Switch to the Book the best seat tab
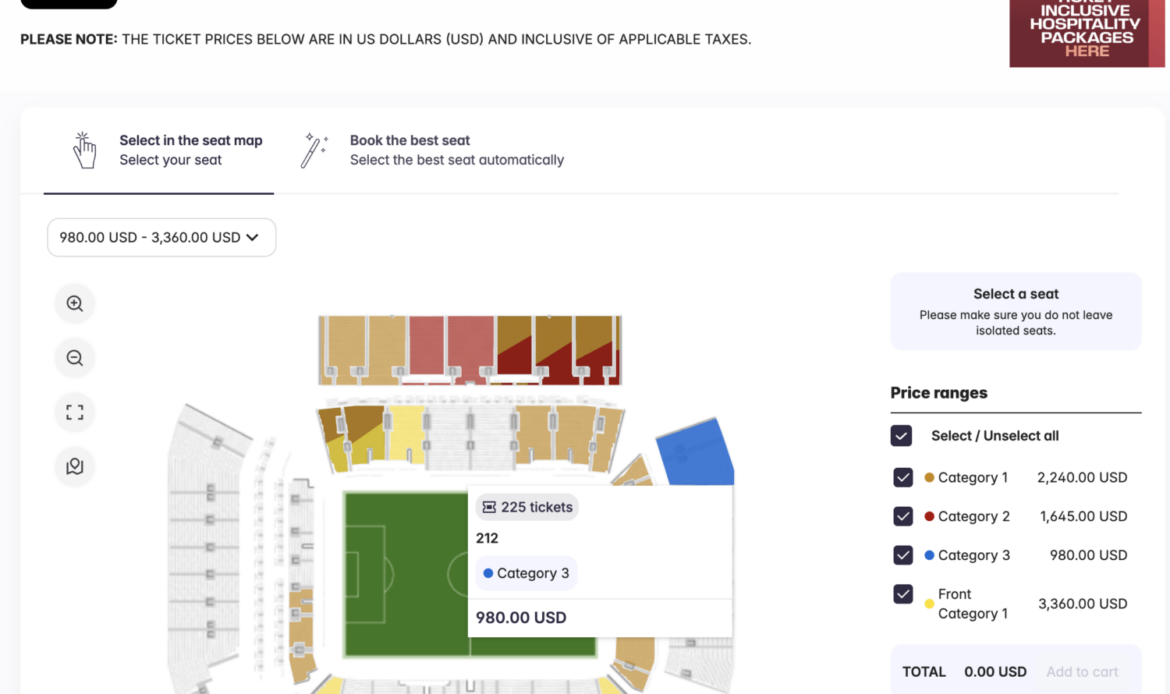 [x=456, y=150]
